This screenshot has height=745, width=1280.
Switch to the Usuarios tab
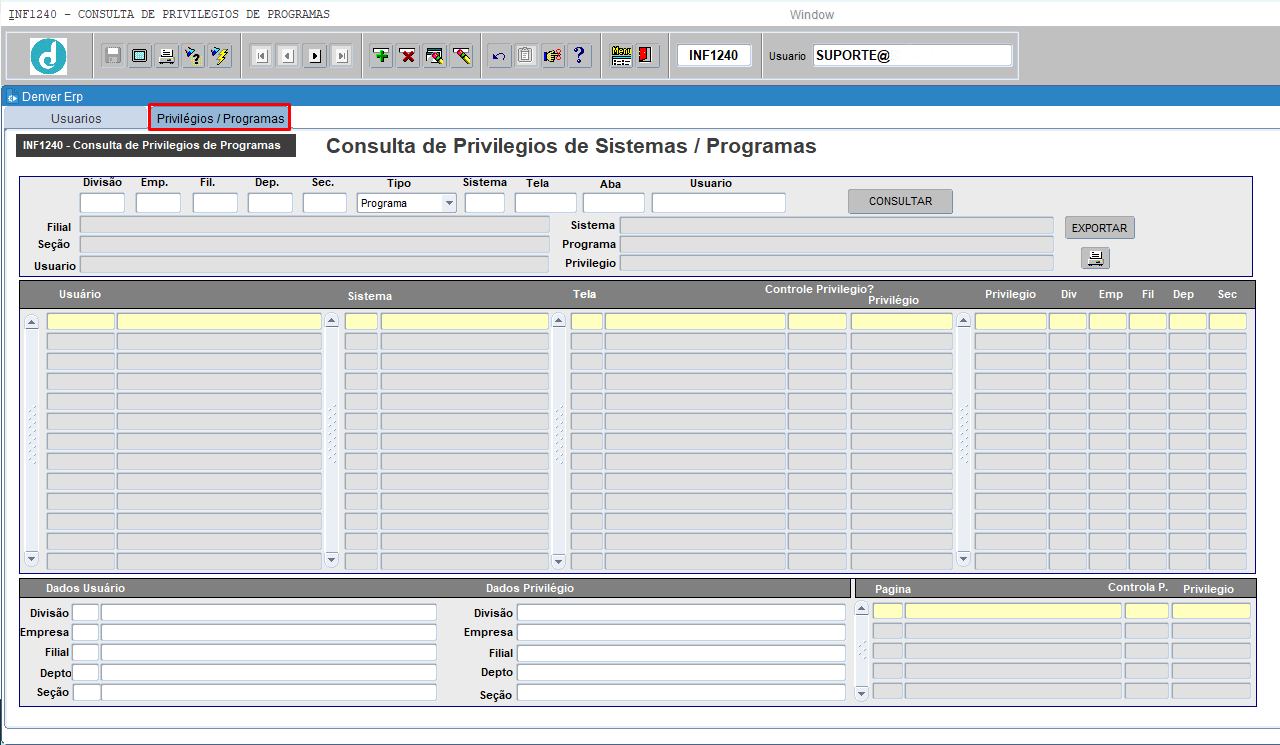pos(76,118)
